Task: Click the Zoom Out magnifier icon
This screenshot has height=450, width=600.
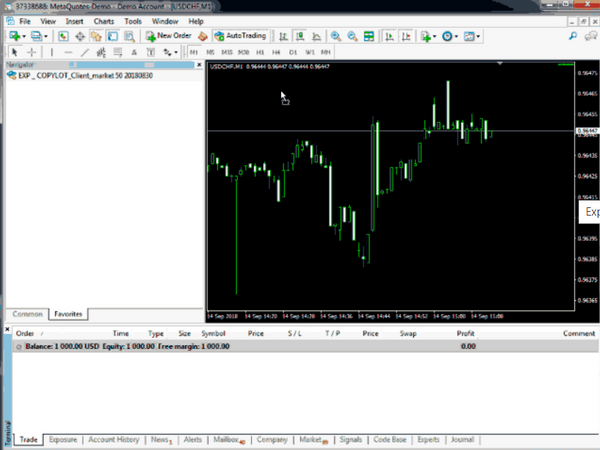Action: click(352, 36)
